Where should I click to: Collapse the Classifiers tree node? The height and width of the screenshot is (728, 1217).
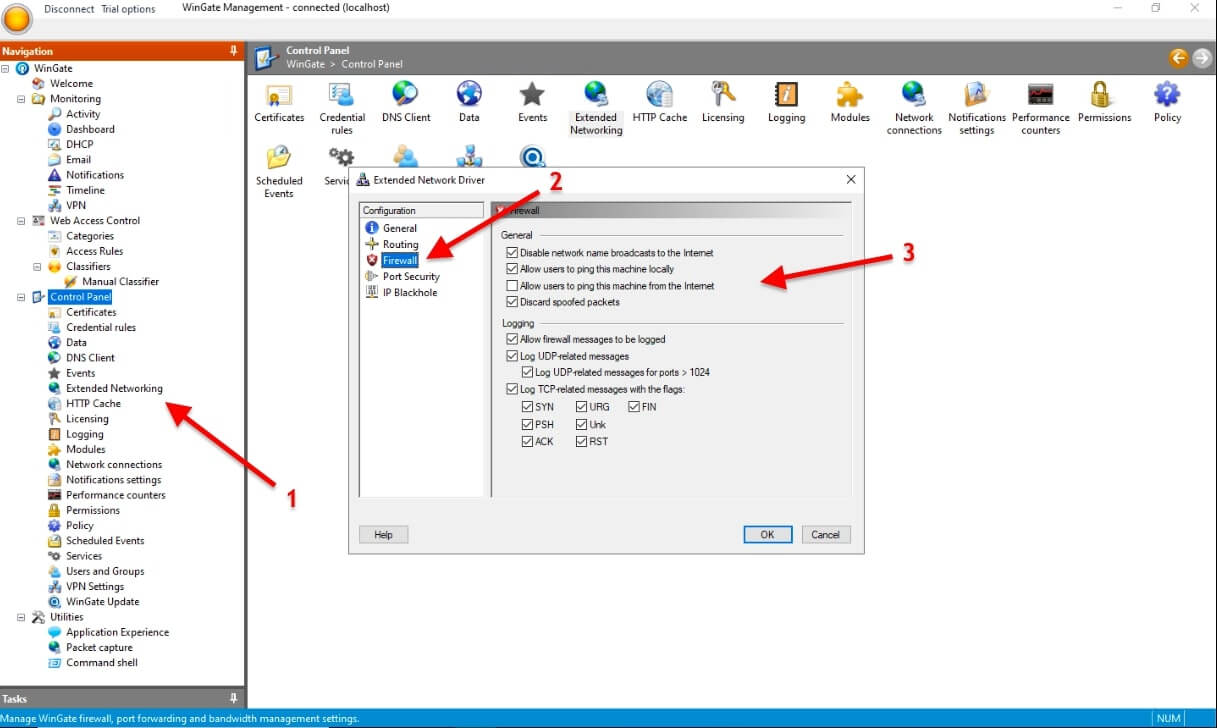click(x=37, y=266)
